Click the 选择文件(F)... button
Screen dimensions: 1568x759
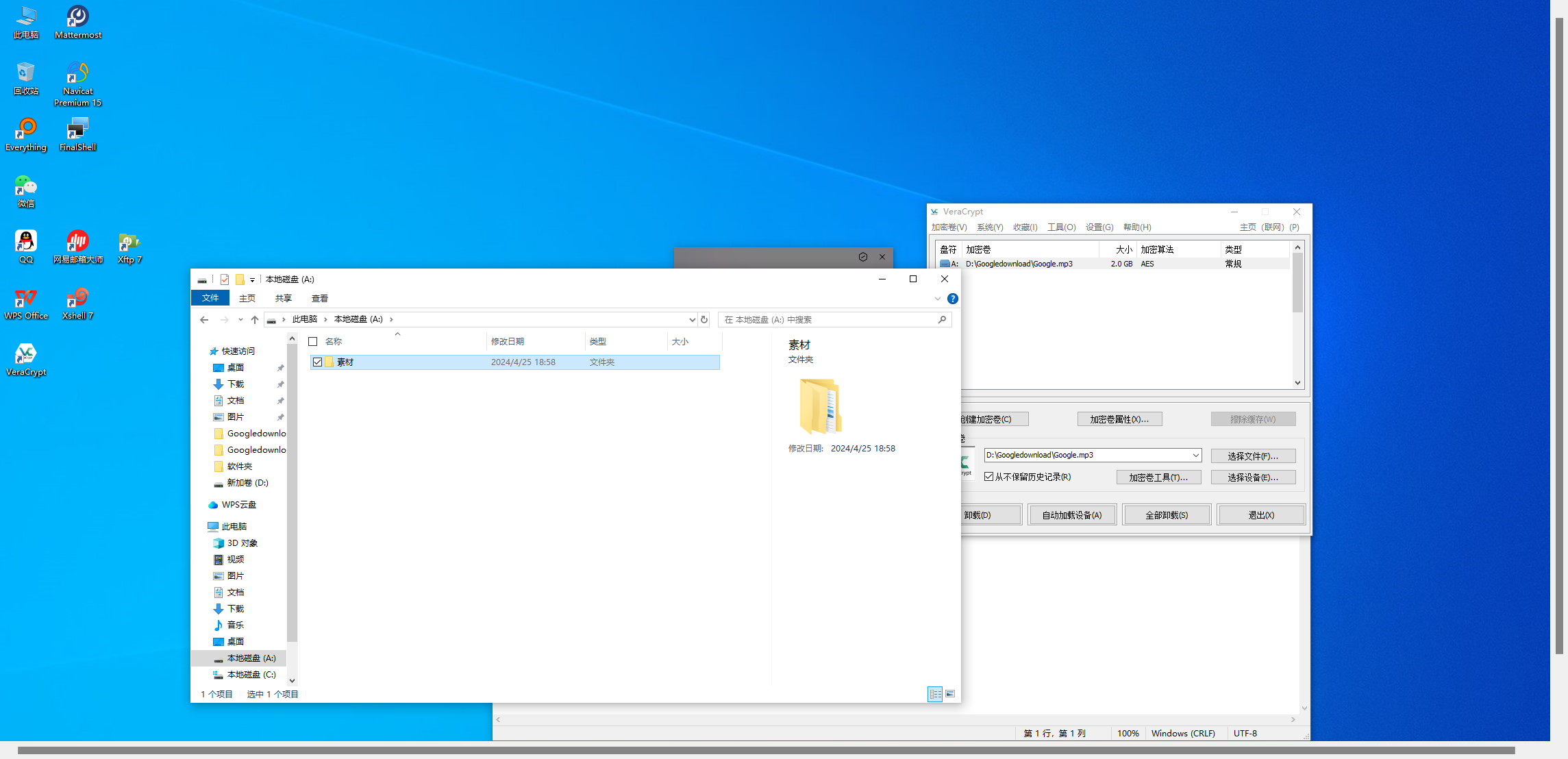[x=1252, y=456]
